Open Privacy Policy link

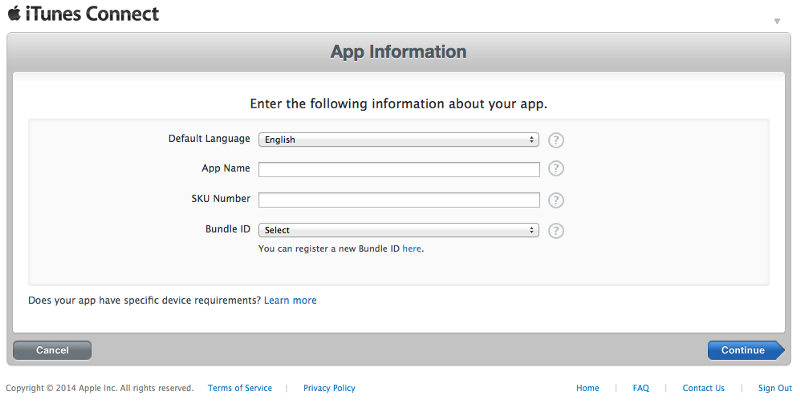tap(329, 388)
